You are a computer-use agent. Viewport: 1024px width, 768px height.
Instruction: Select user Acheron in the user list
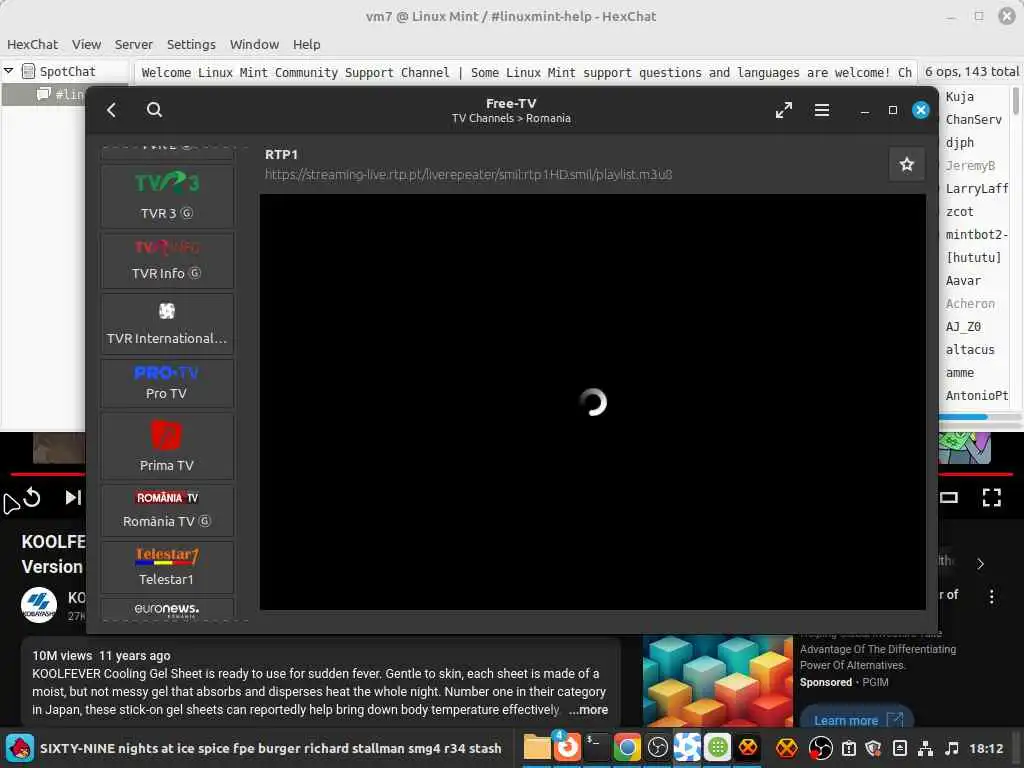point(970,304)
